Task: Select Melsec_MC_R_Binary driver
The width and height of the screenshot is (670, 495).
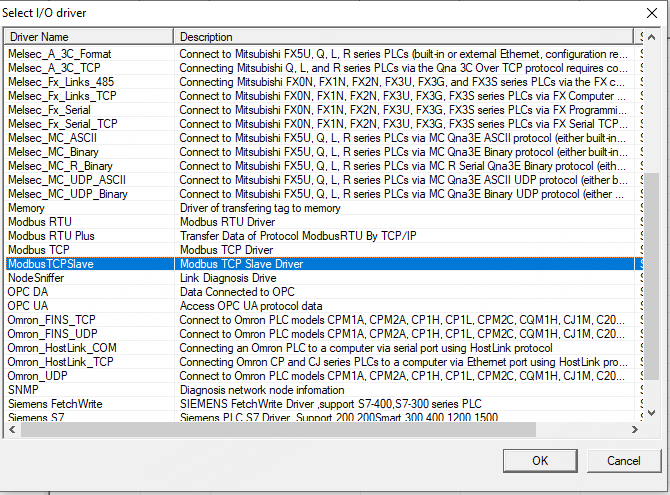Action: coord(60,166)
